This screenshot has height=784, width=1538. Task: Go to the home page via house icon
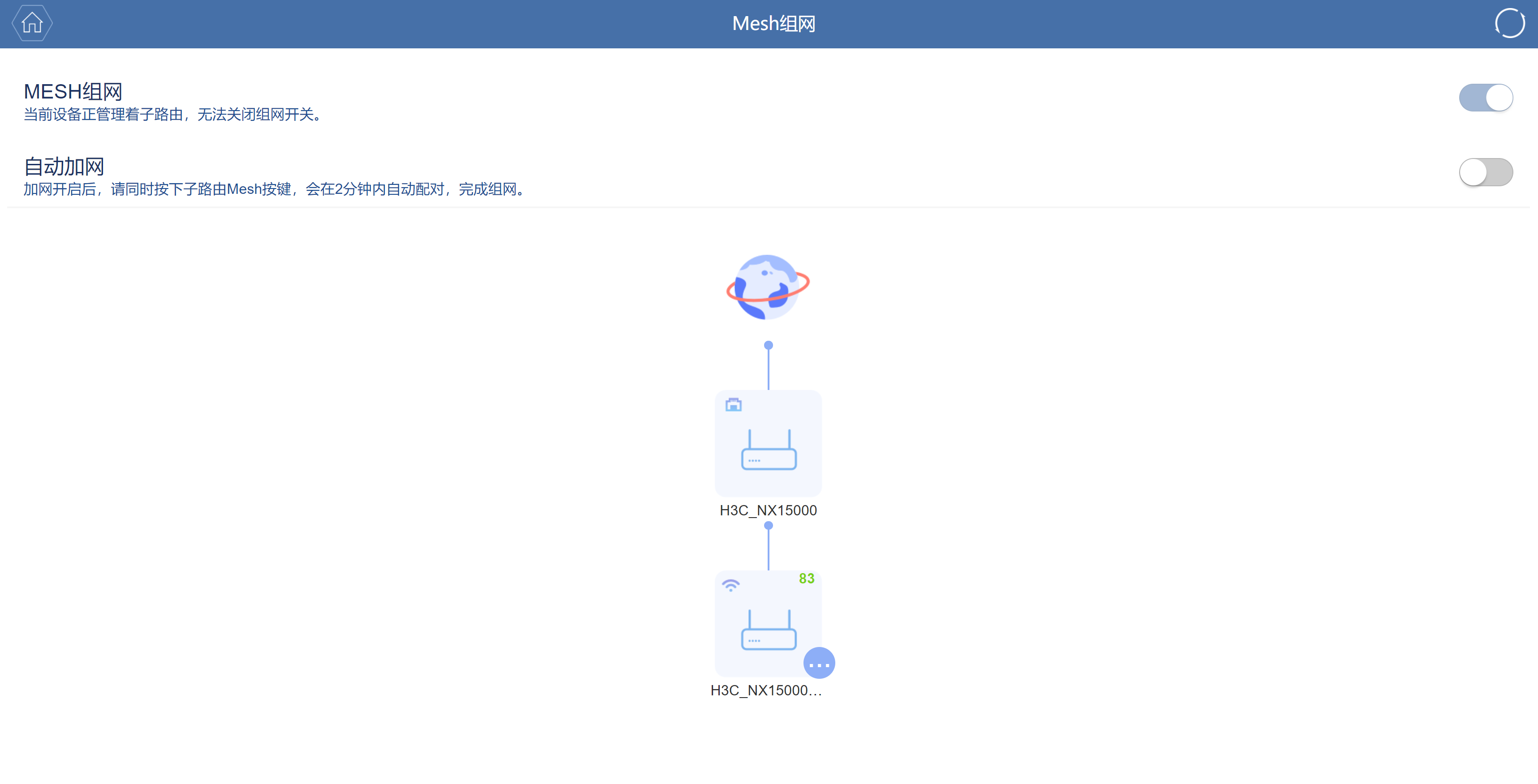click(x=32, y=23)
